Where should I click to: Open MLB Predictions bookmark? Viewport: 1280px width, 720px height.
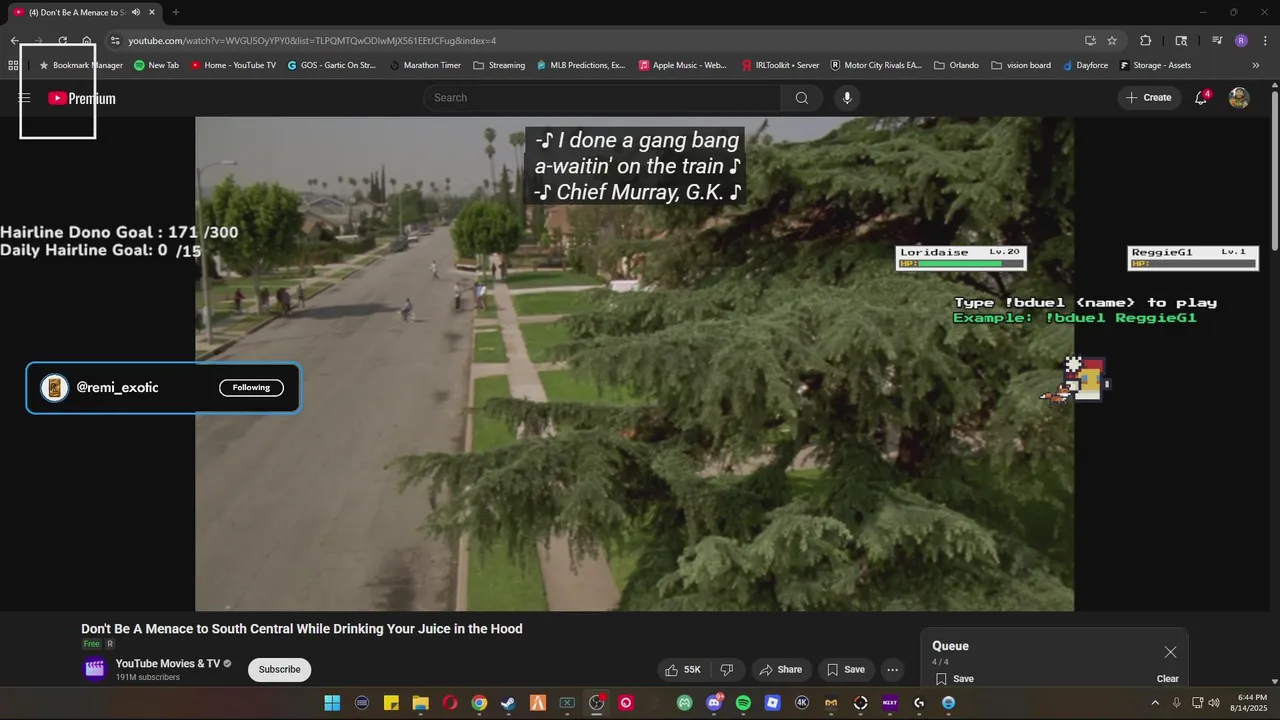581,65
